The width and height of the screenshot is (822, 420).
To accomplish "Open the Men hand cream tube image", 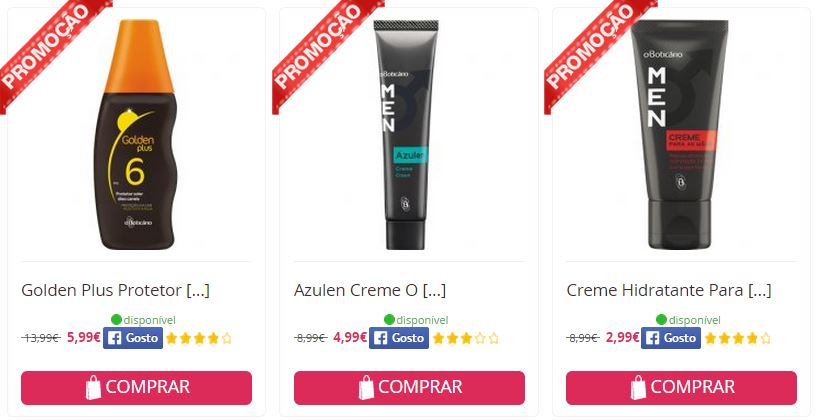I will [x=679, y=135].
